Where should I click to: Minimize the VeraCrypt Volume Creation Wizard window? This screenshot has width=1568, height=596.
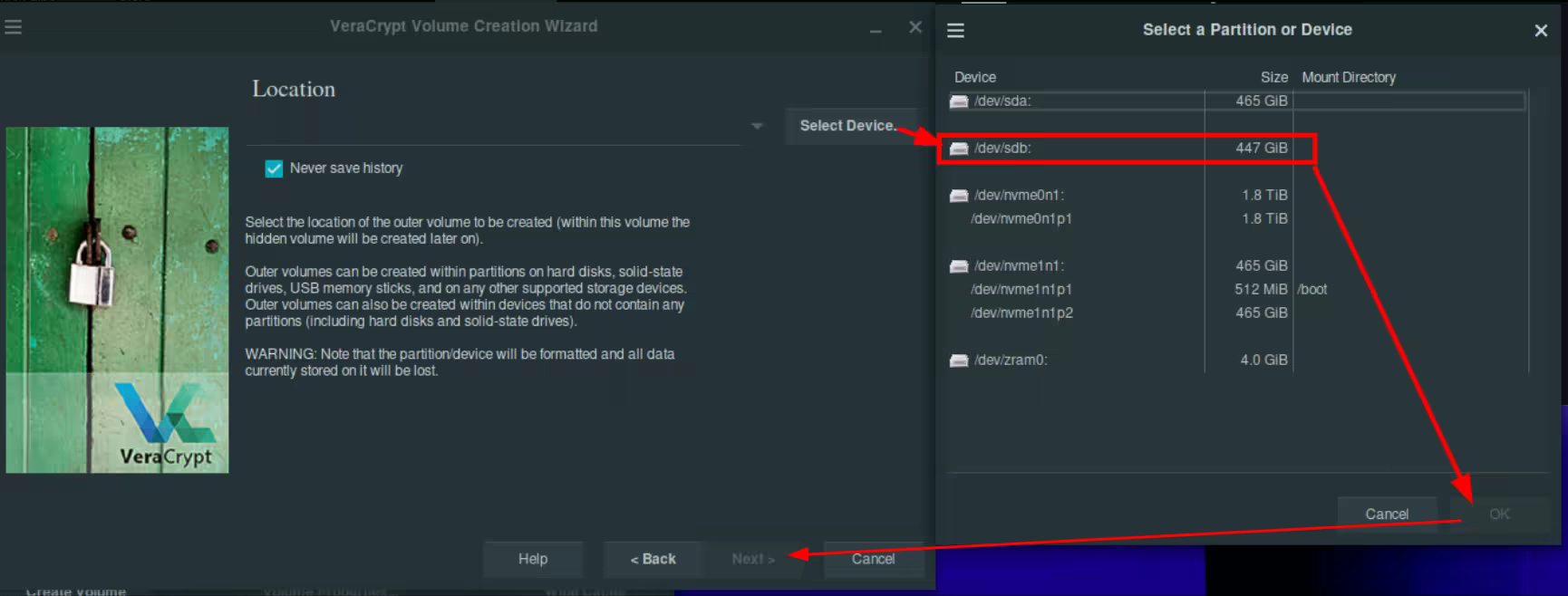(876, 31)
